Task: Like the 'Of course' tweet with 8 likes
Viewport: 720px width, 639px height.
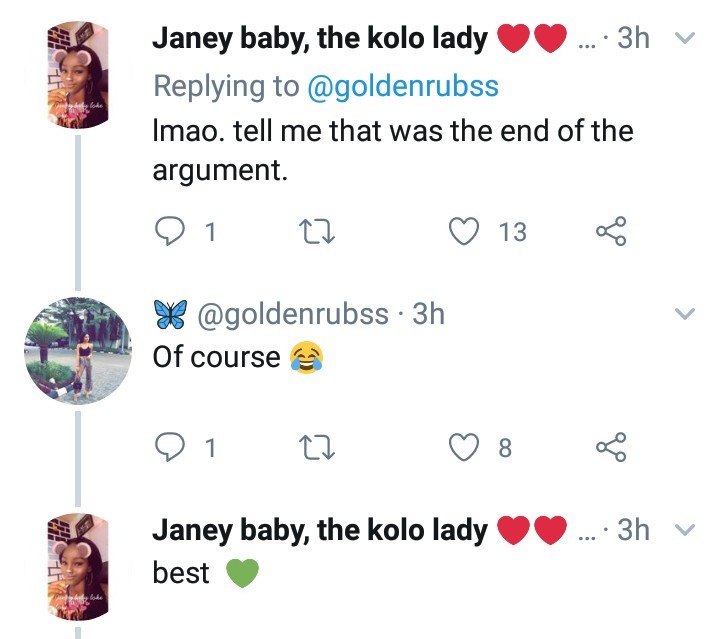Action: [x=464, y=448]
